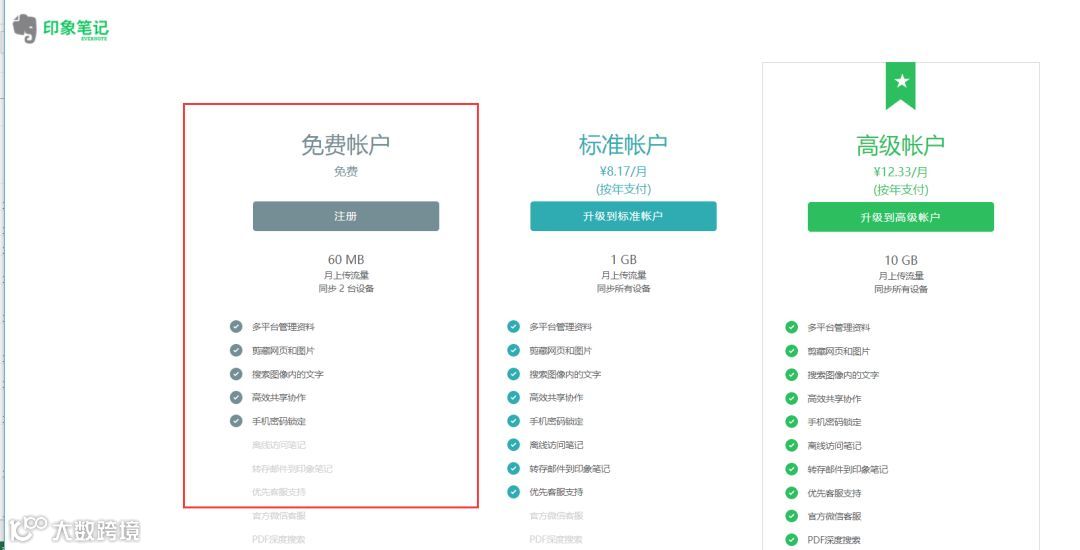Click 高效共享协作 text in premium plan
The width and height of the screenshot is (1080, 550).
pos(834,399)
